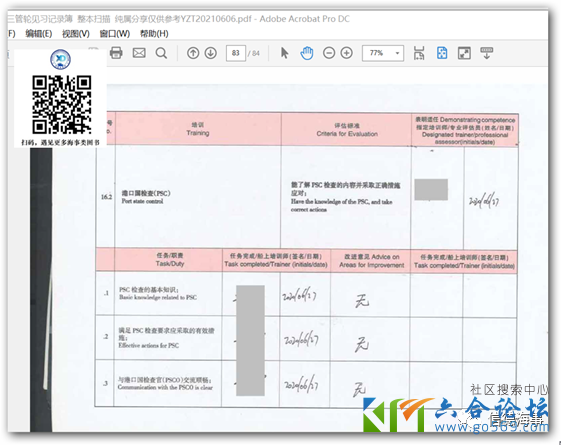Toggle fit width scrolling mode icon
The width and height of the screenshot is (561, 445).
coord(419,53)
